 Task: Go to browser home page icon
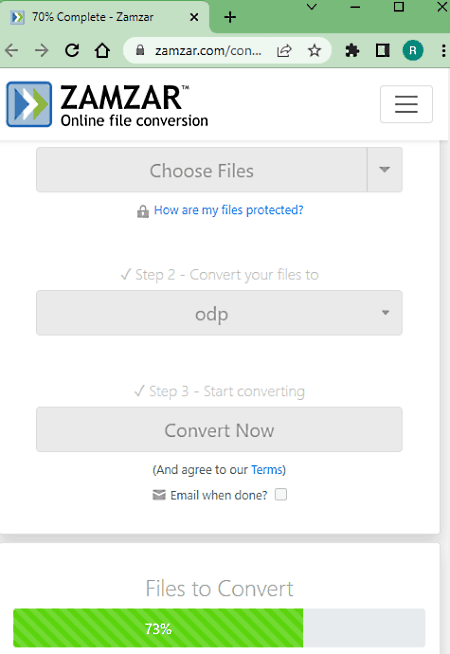pos(102,50)
